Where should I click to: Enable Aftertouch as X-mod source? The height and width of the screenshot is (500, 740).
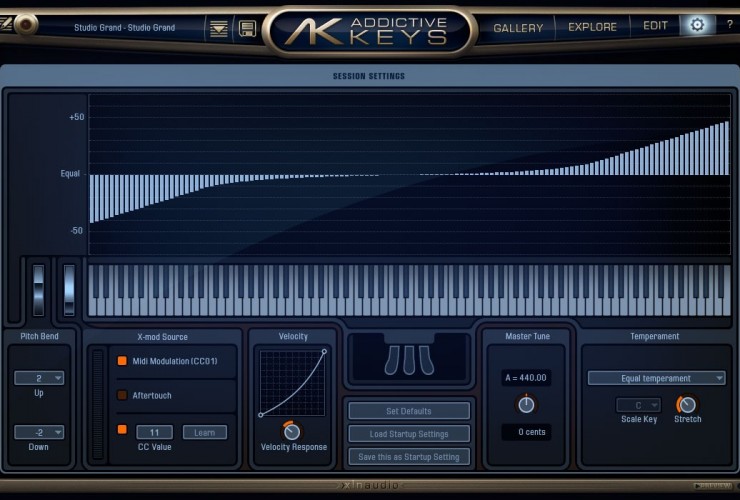(122, 395)
